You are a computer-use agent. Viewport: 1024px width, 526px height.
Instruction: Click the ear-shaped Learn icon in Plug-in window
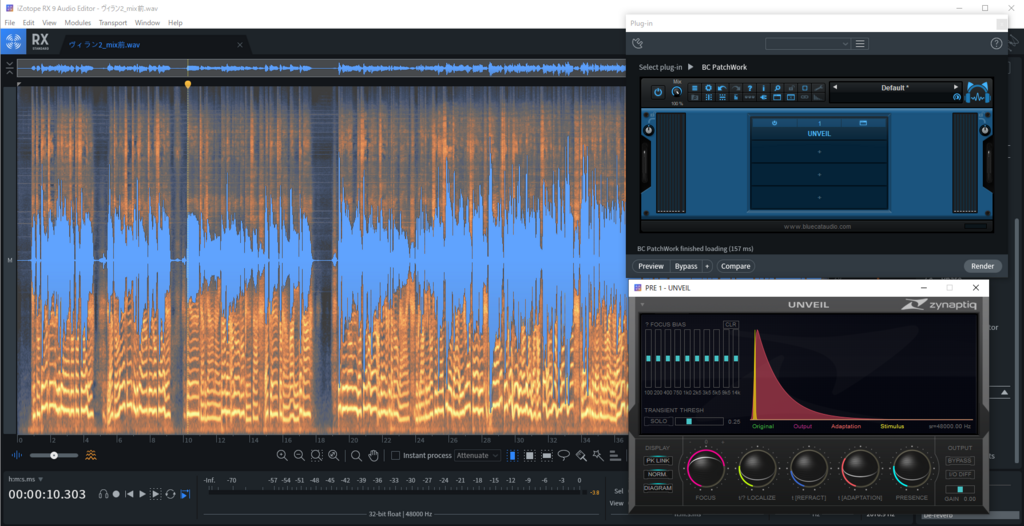pyautogui.click(x=639, y=44)
